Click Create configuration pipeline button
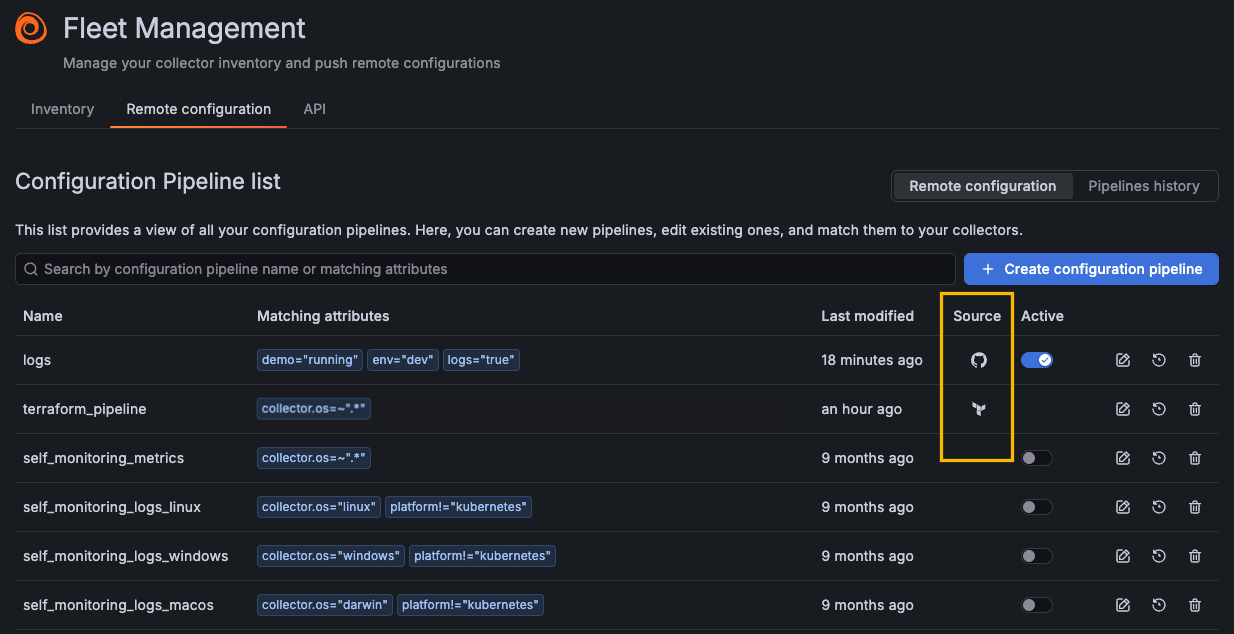The image size is (1234, 634). tap(1091, 269)
